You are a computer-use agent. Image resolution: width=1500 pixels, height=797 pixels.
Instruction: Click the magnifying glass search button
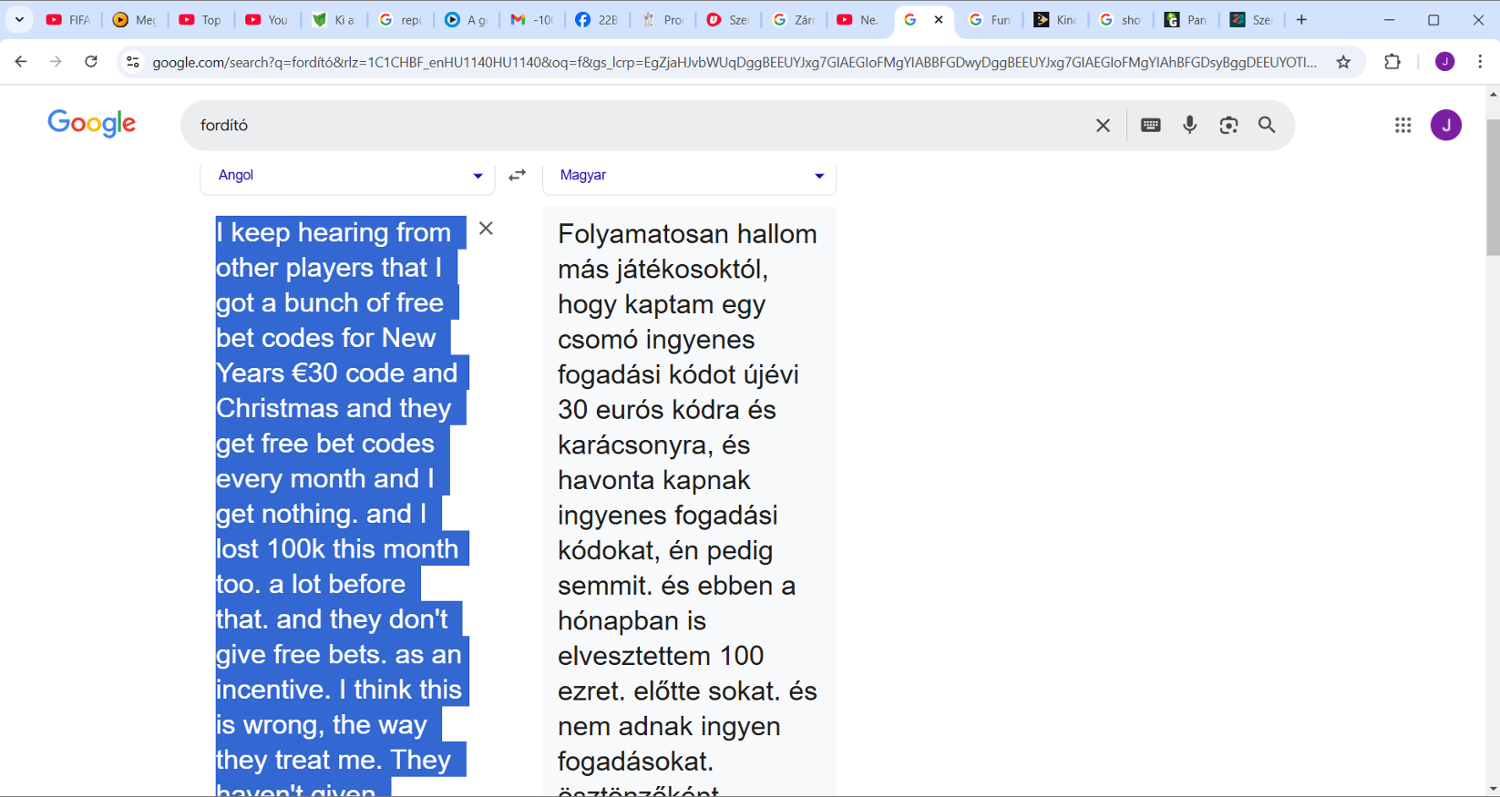(x=1267, y=125)
